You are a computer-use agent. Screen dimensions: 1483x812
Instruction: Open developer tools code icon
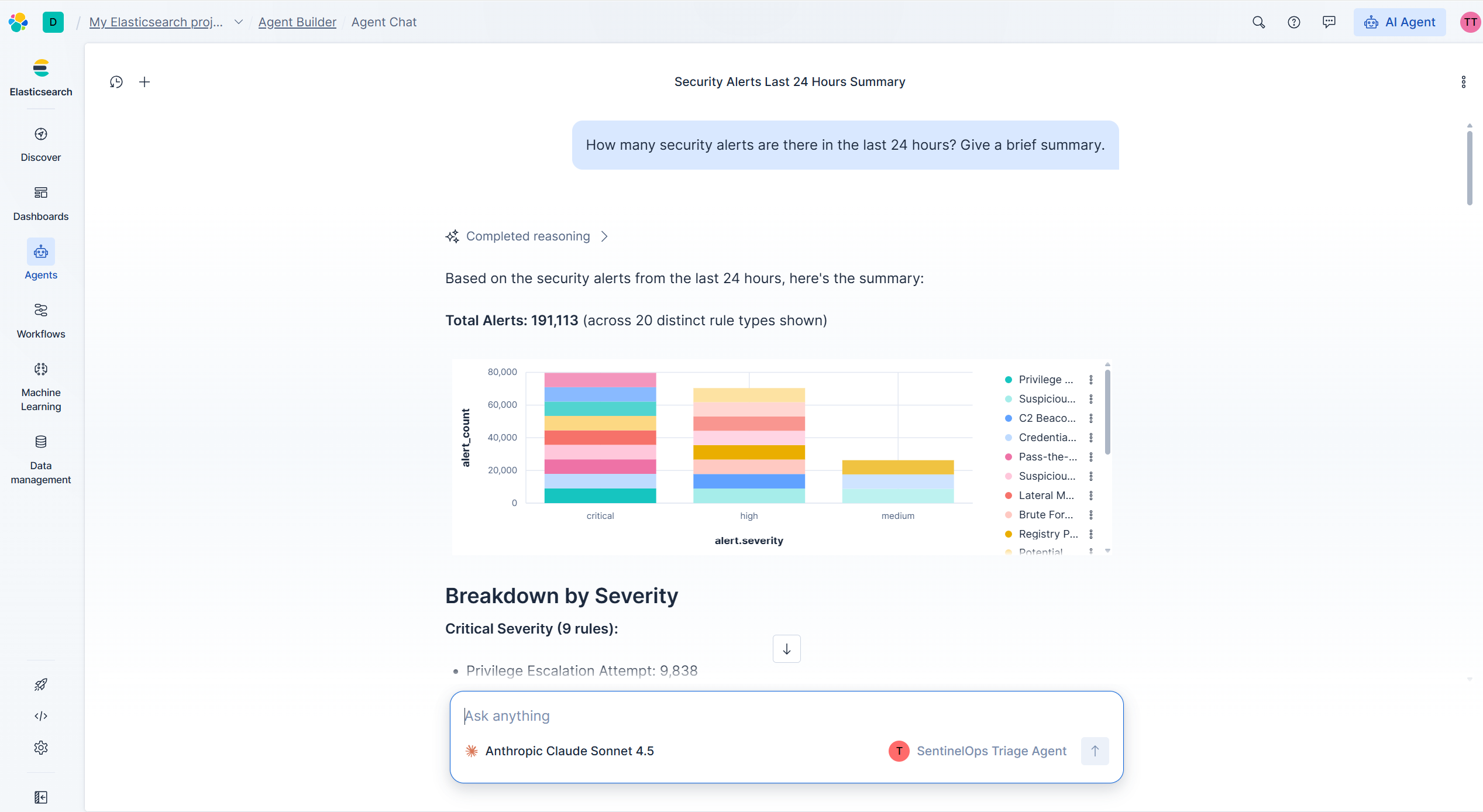point(41,716)
